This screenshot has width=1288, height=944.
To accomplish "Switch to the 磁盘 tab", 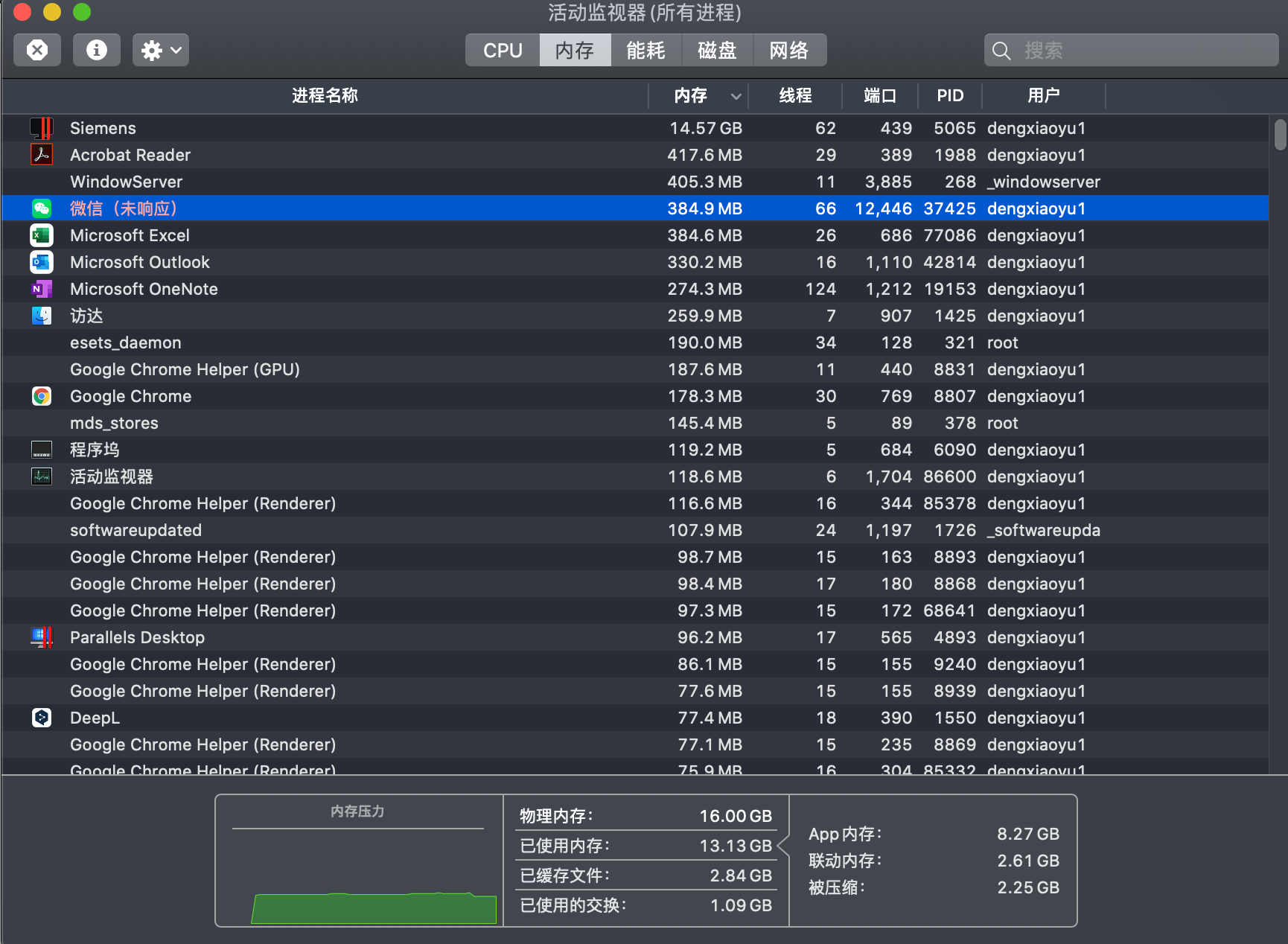I will [717, 50].
